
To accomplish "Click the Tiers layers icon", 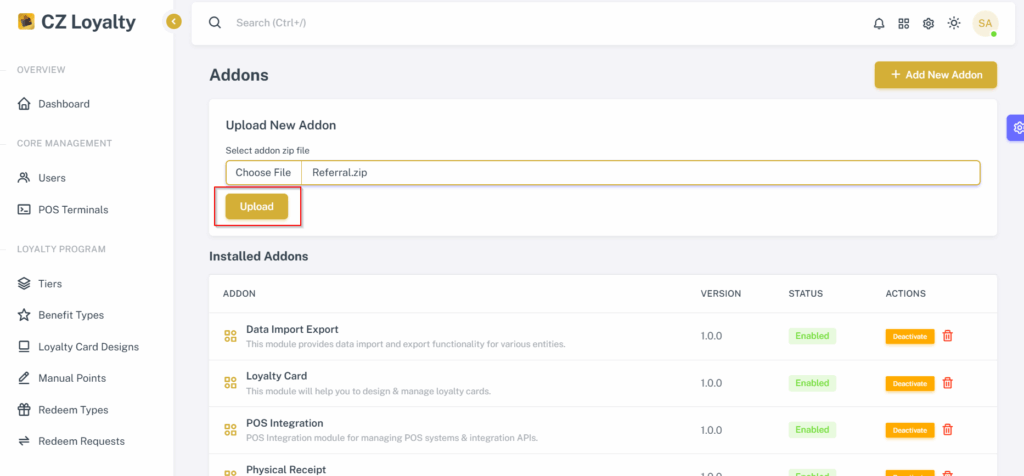I will (24, 284).
